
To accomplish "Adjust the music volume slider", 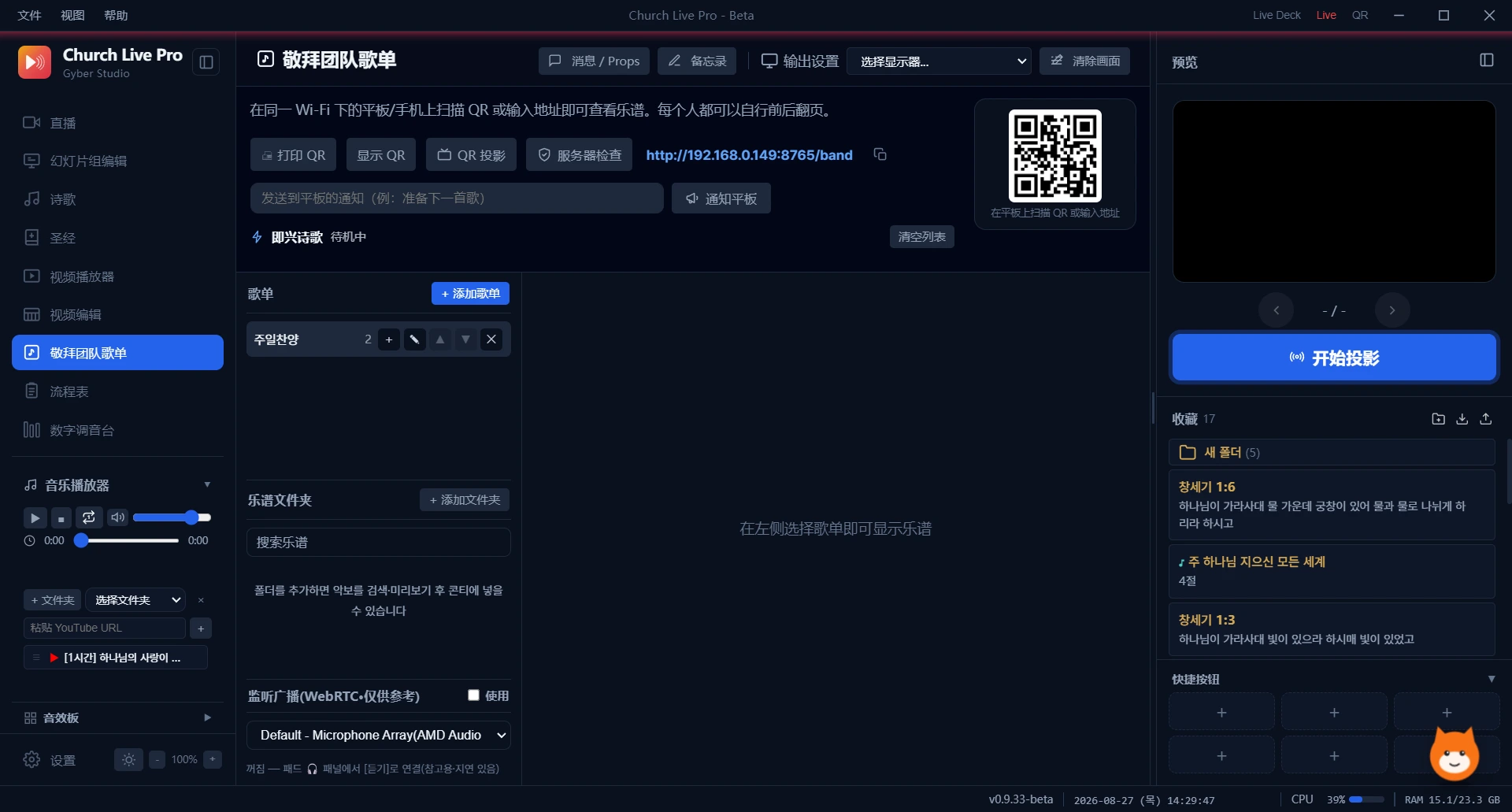I will tap(172, 517).
